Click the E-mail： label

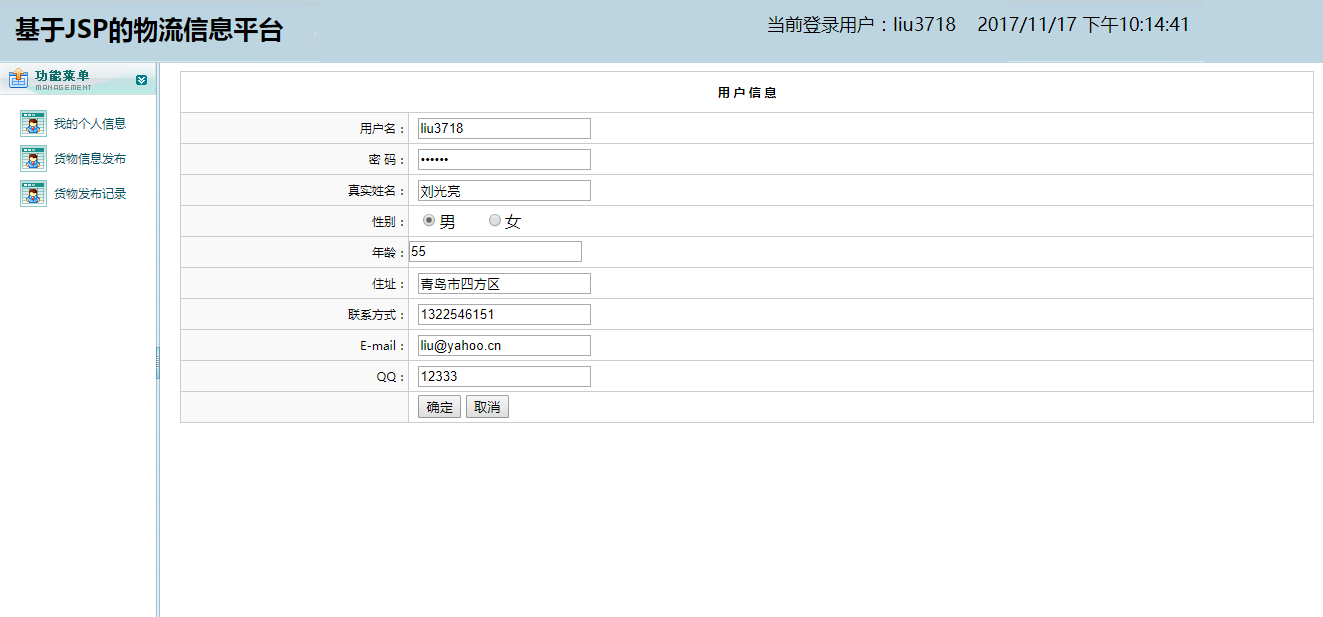tap(383, 346)
